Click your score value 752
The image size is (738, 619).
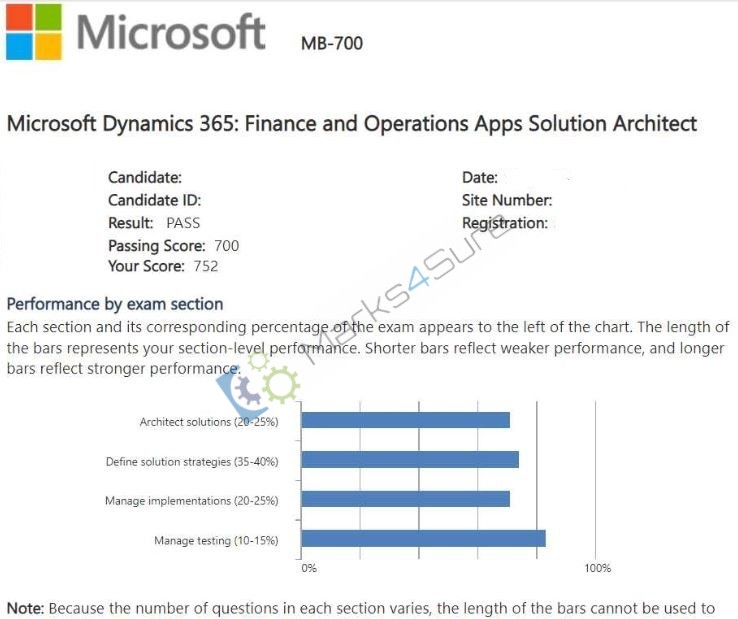pyautogui.click(x=206, y=266)
